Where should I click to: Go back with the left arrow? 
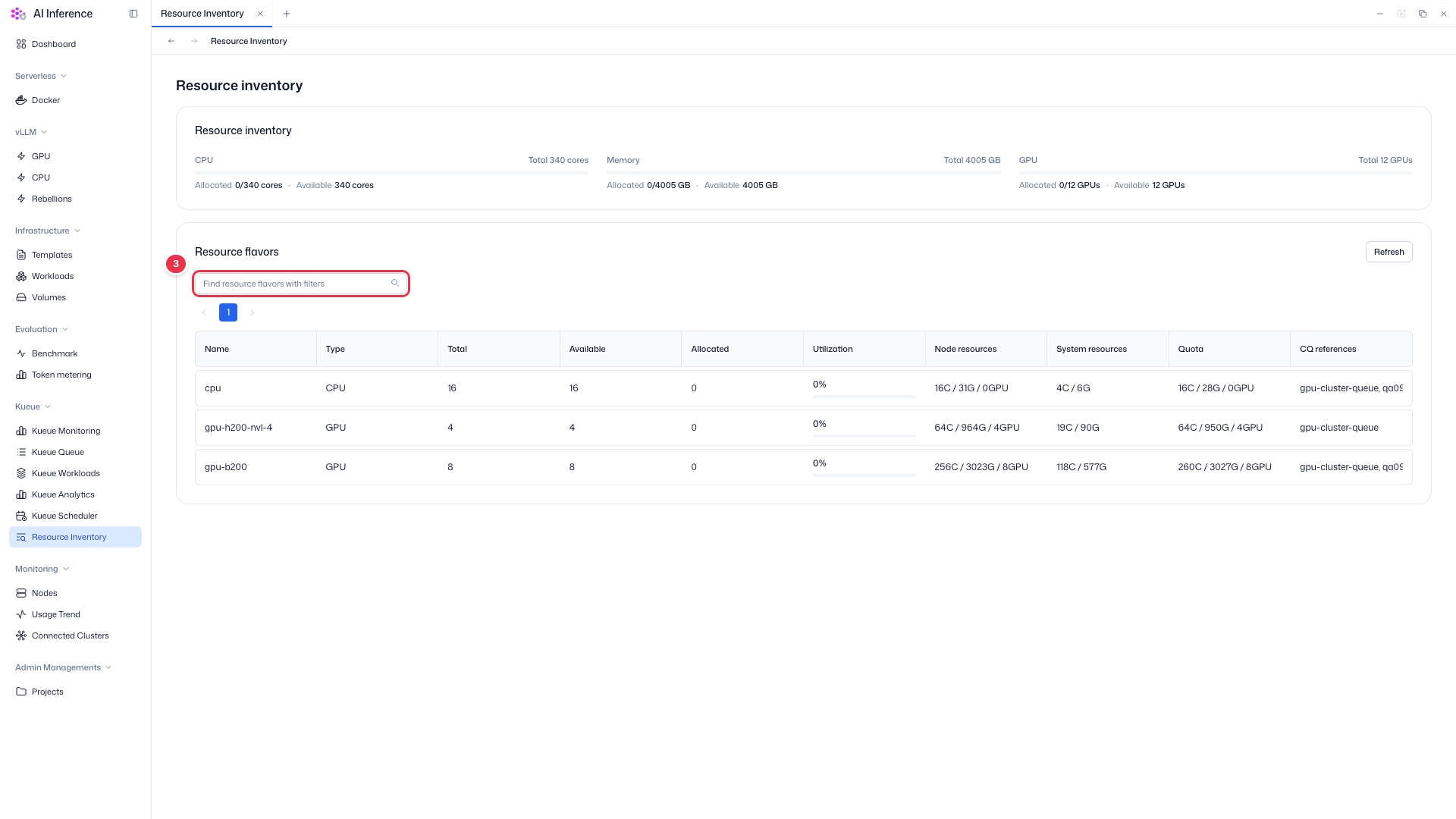[171, 41]
